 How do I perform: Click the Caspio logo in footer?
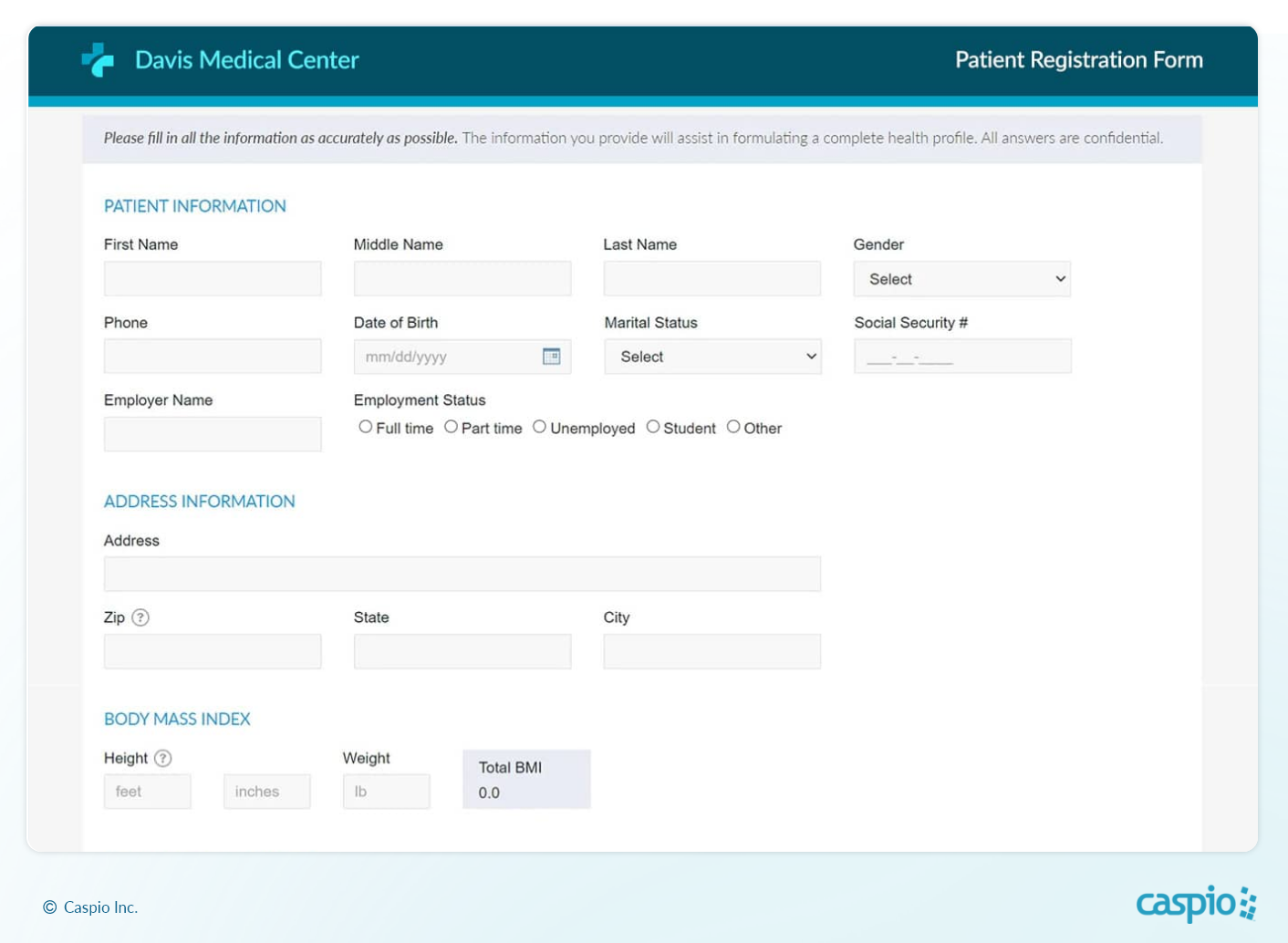[1196, 904]
